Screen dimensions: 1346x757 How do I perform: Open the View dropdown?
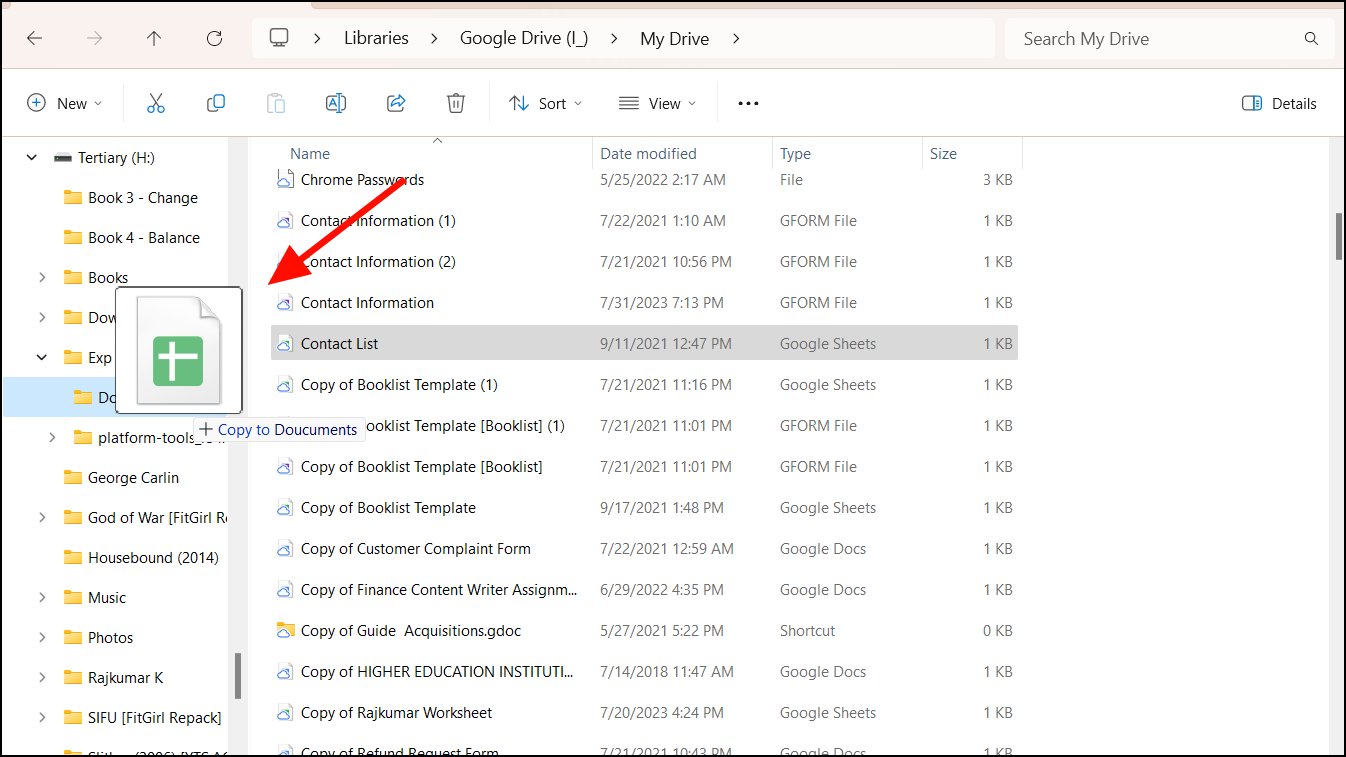[657, 102]
